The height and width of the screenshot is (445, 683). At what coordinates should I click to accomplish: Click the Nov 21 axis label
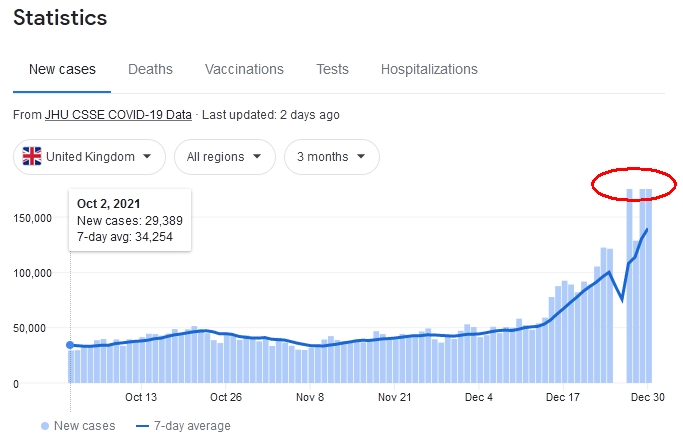[x=394, y=397]
